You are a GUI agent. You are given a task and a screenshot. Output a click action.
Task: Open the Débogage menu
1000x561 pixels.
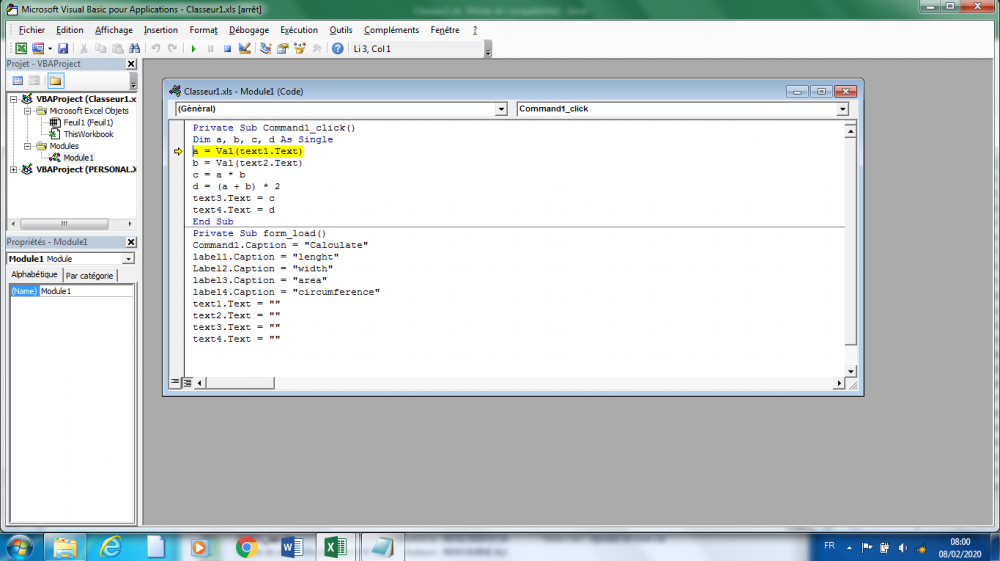click(x=249, y=30)
